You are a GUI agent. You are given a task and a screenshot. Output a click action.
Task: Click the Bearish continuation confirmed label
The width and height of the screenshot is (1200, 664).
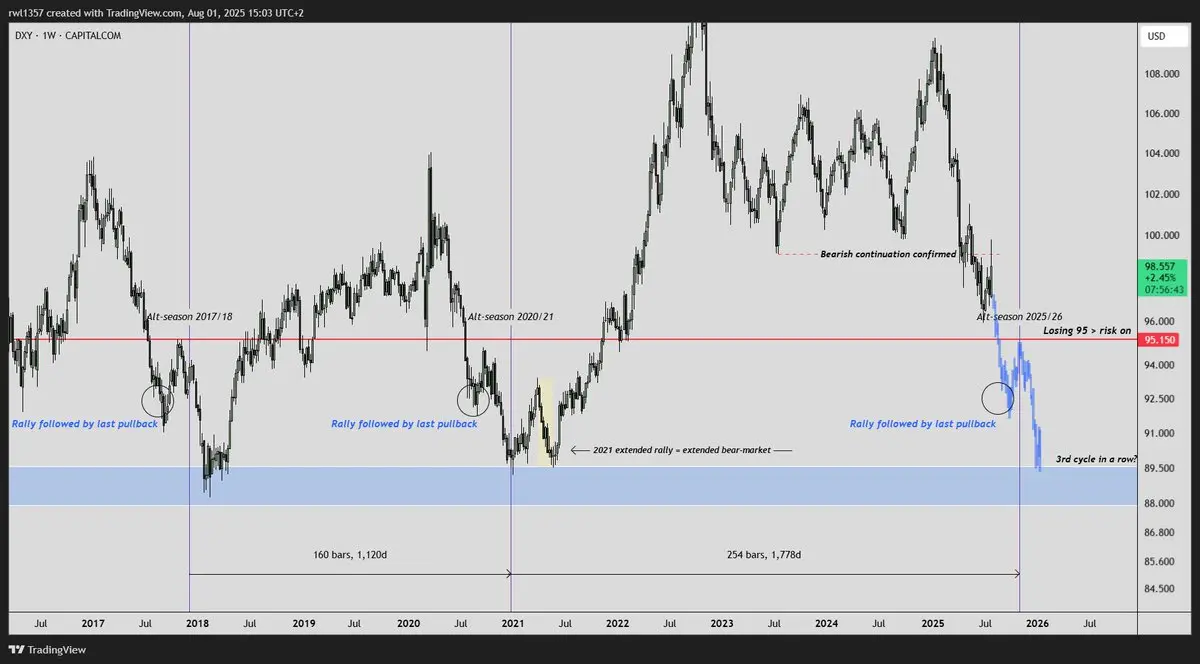888,254
